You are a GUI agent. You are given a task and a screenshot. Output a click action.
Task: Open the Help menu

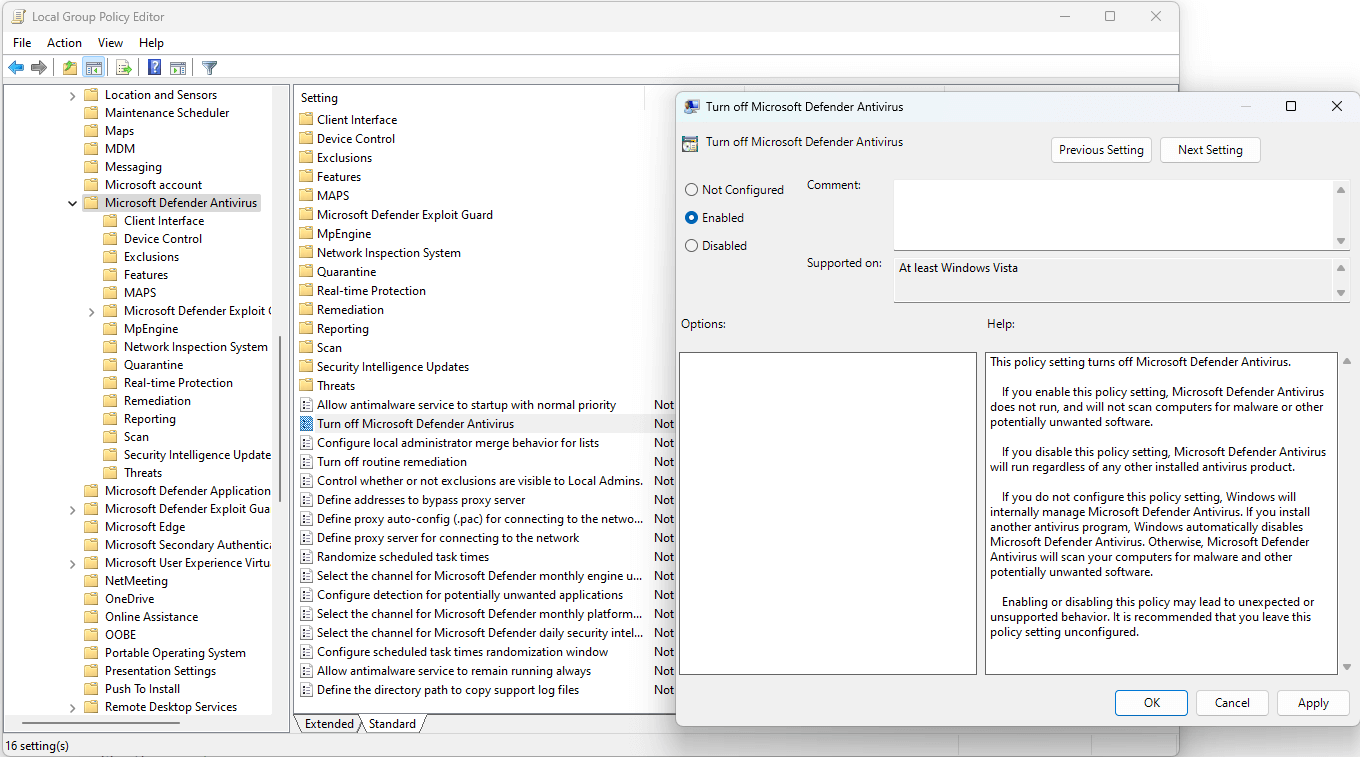tap(151, 43)
